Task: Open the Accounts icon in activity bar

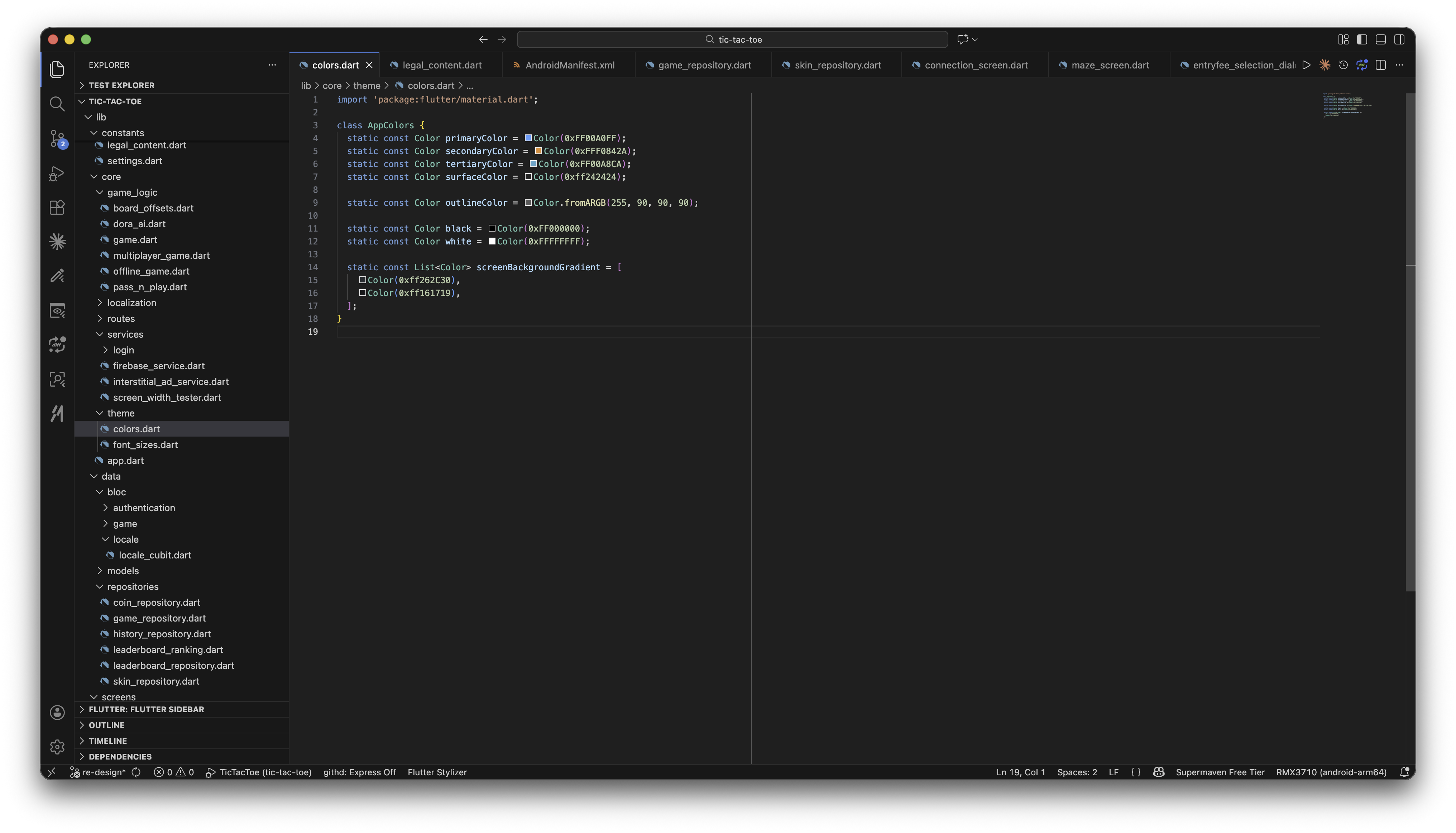Action: [57, 712]
